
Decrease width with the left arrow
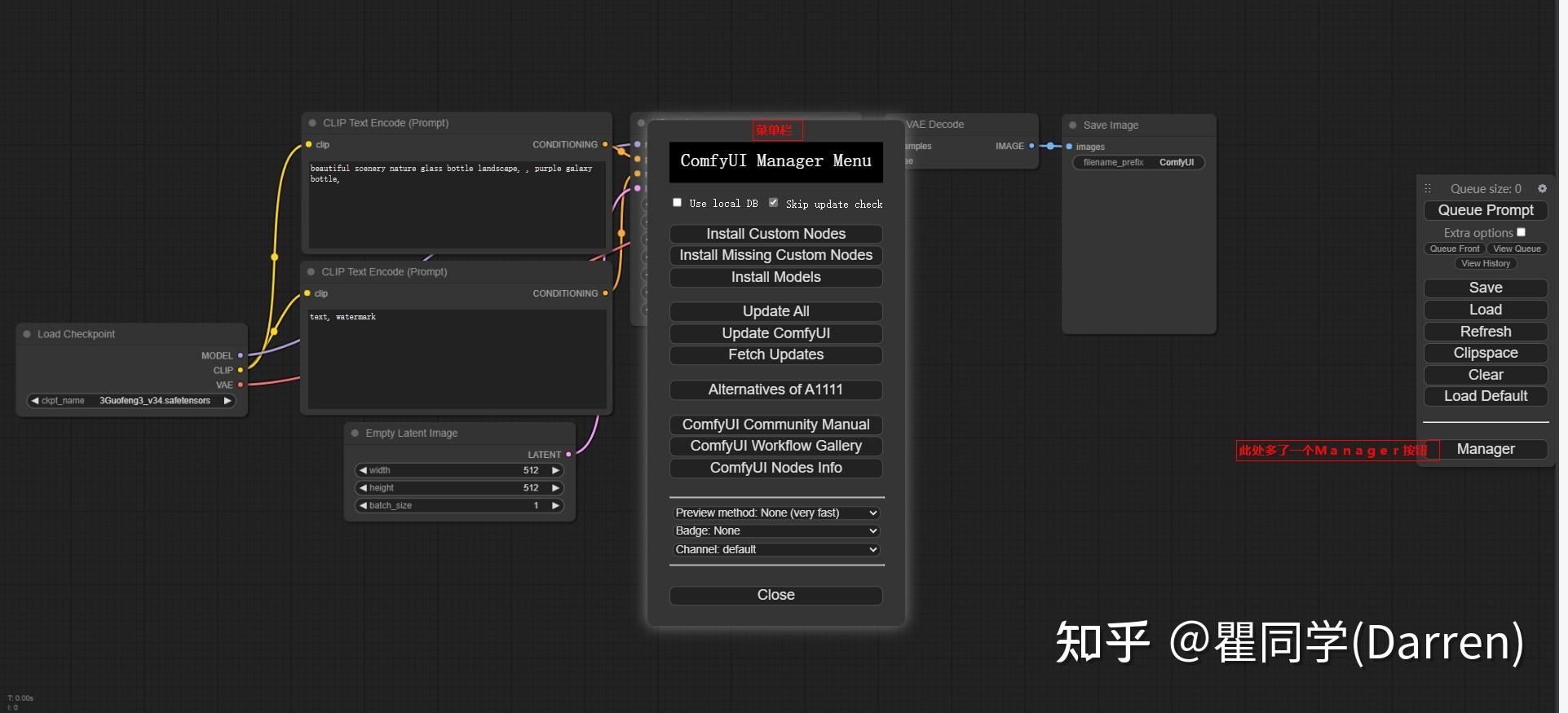(363, 470)
